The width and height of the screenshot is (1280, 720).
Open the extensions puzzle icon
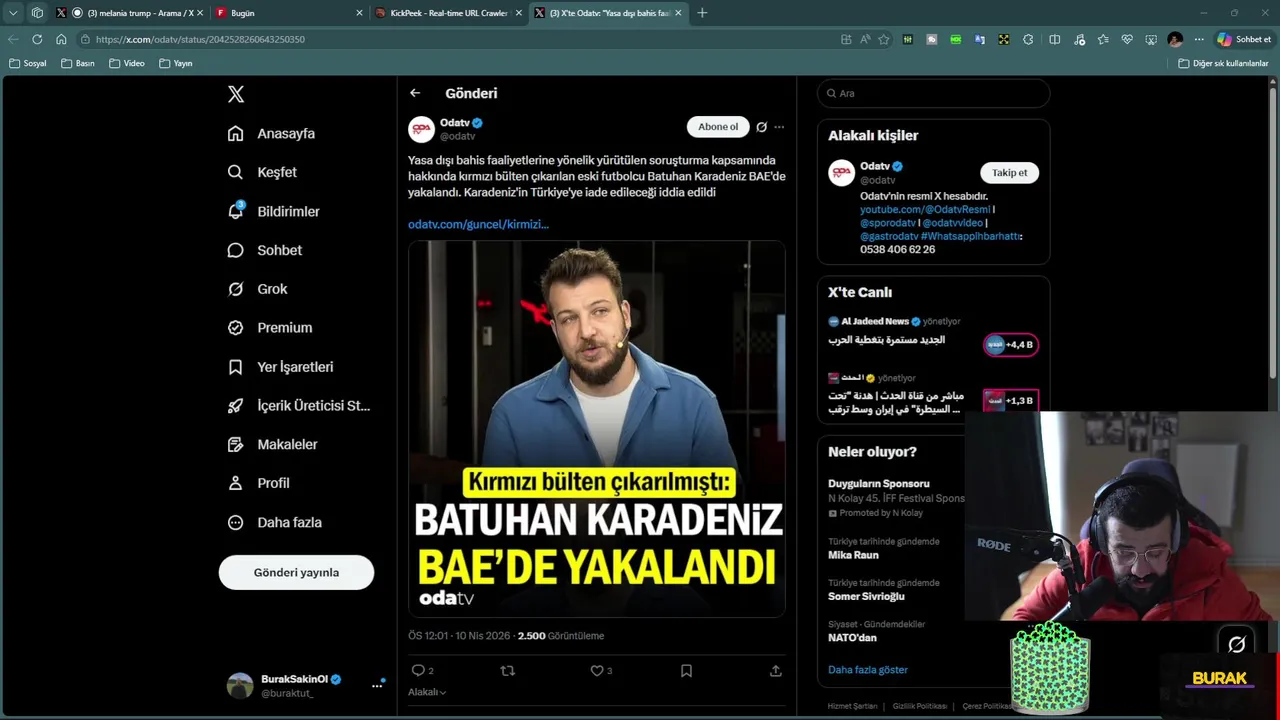coord(1028,39)
